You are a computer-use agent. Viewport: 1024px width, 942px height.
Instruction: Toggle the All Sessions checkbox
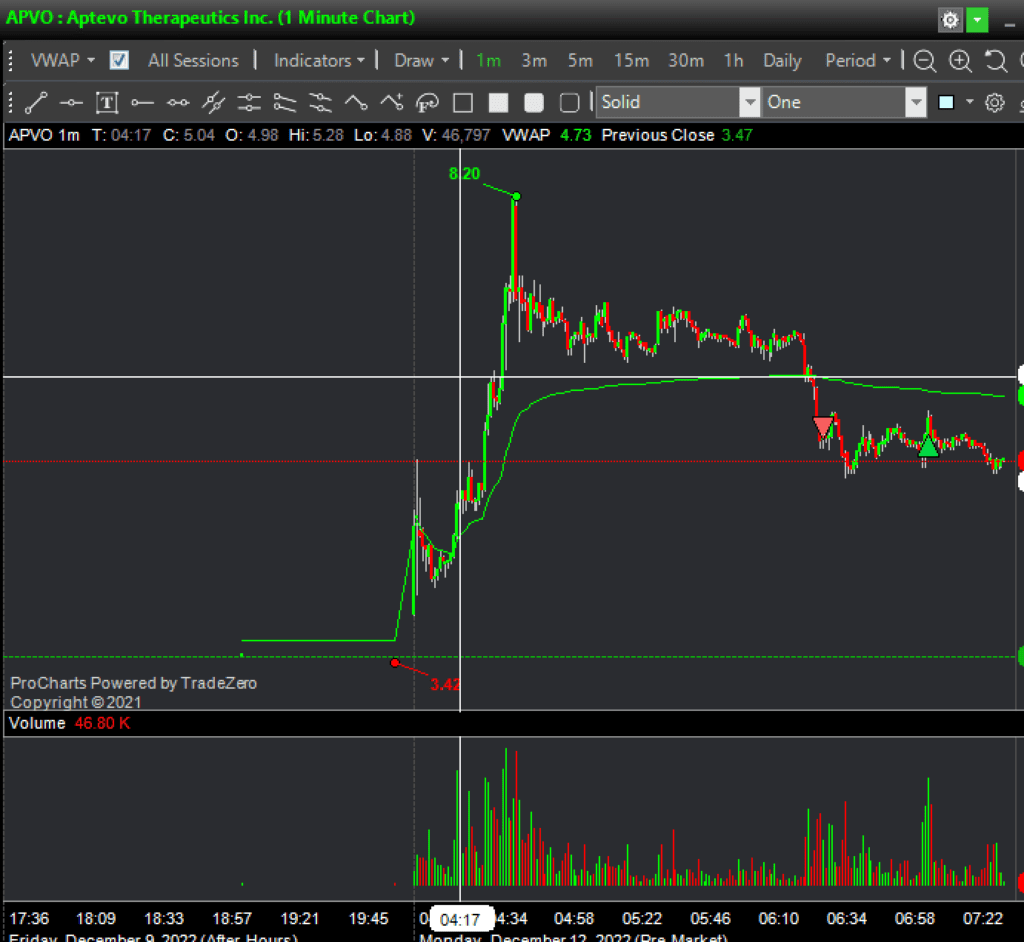(119, 60)
